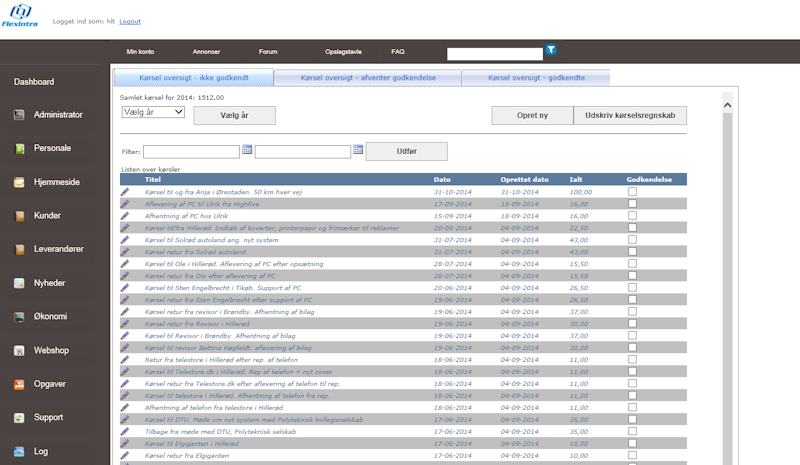
Task: Edit pencil for 'Kørsel retur fra Revisor i Hillerød' row
Action: pos(125,324)
